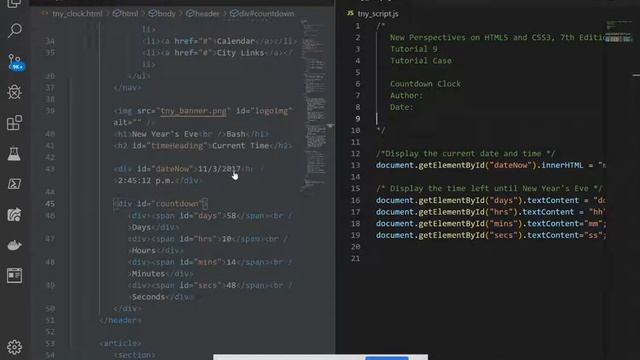
Task: Open the Testing flask icon
Action: tap(14, 153)
